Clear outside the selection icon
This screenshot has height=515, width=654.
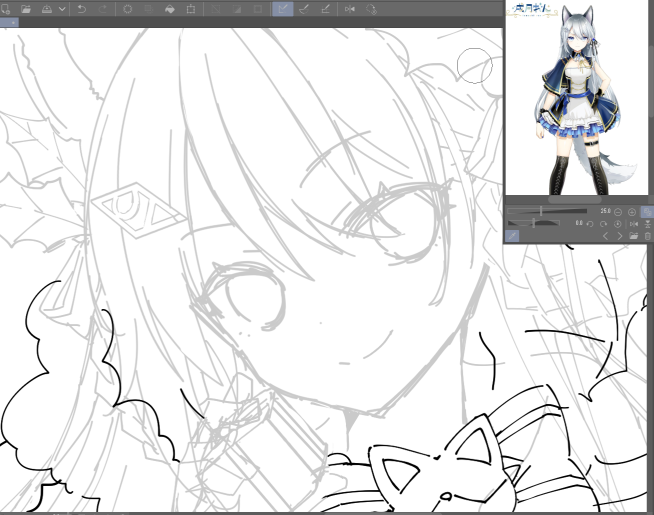click(x=148, y=9)
